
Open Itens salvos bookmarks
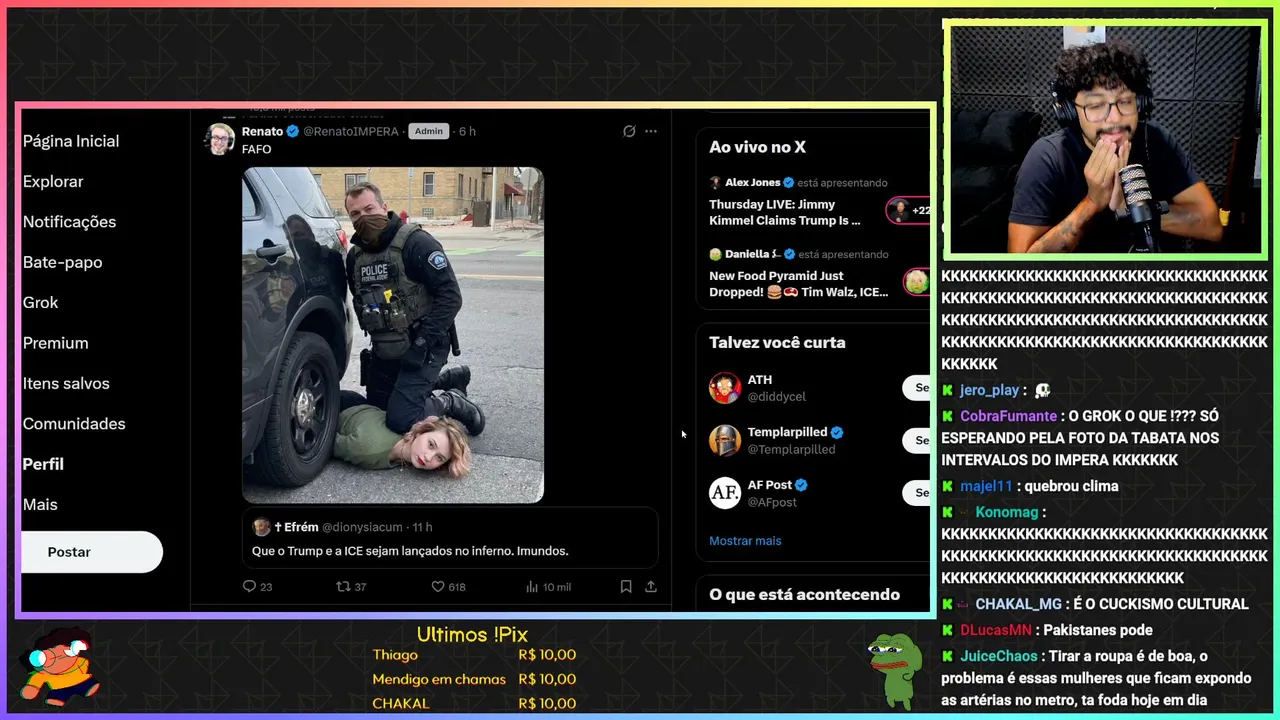coord(66,383)
